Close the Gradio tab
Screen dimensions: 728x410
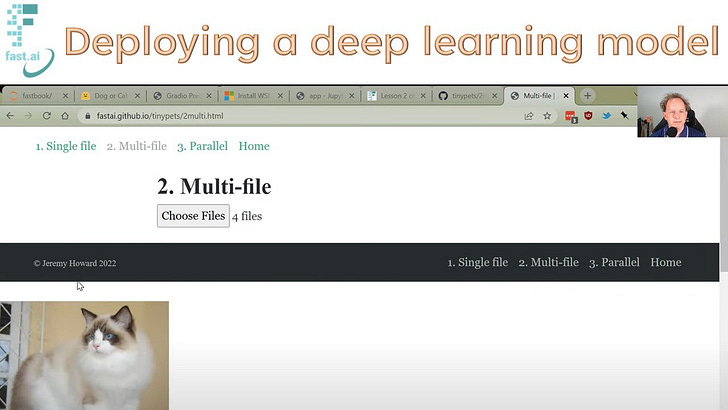coord(209,96)
